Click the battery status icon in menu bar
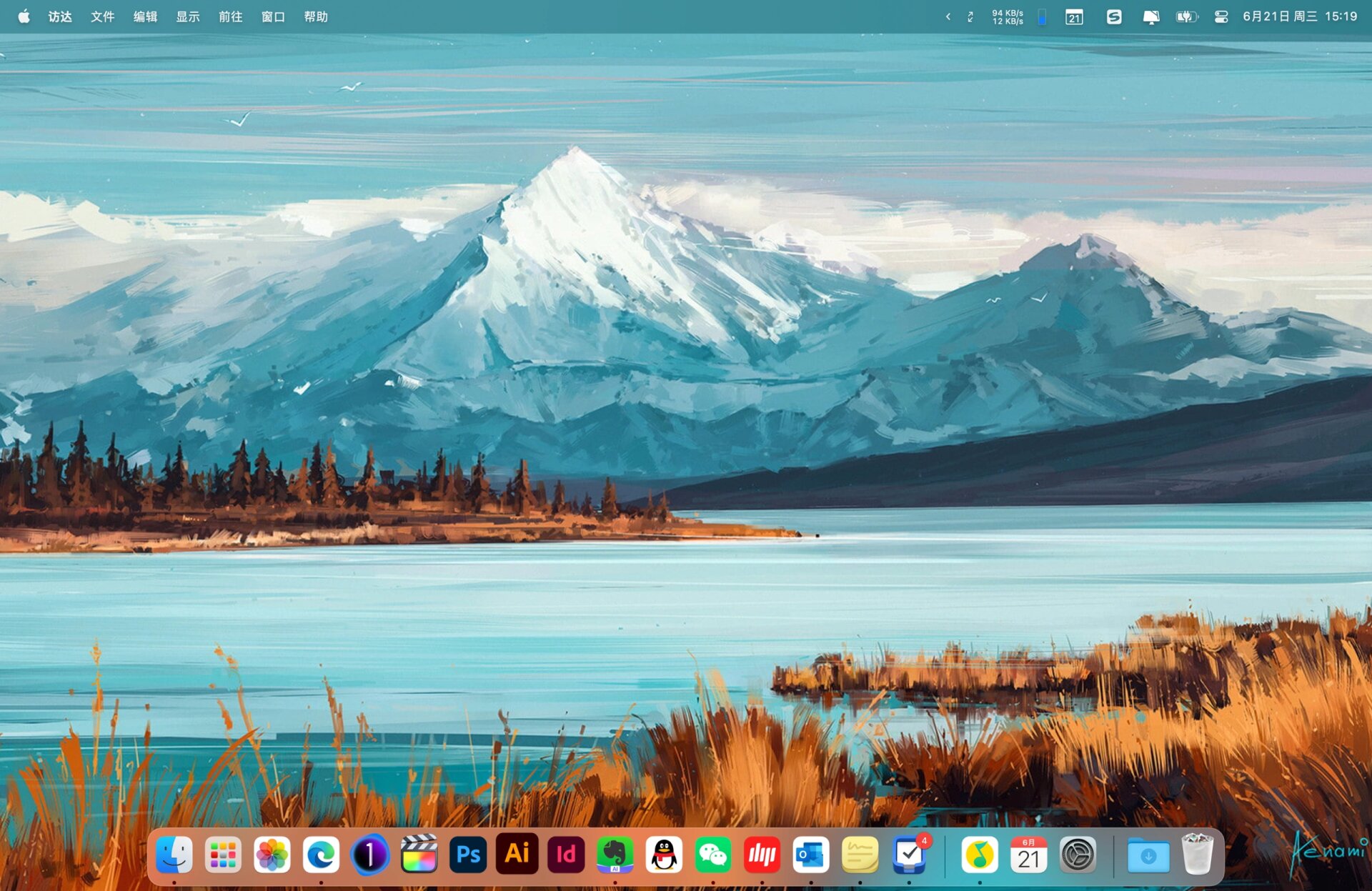Viewport: 1372px width, 891px height. [1186, 16]
